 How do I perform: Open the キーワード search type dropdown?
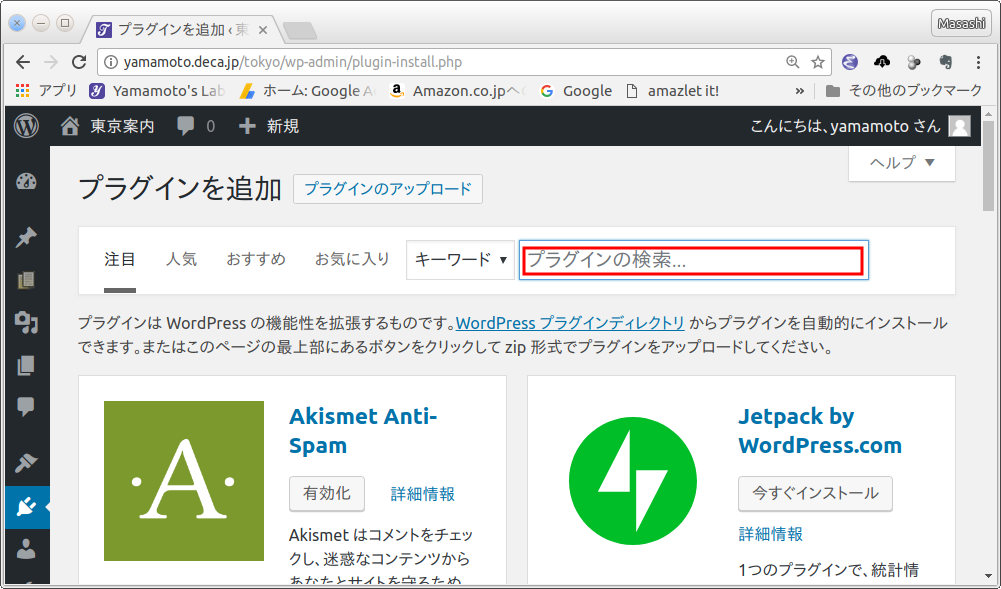[x=460, y=260]
